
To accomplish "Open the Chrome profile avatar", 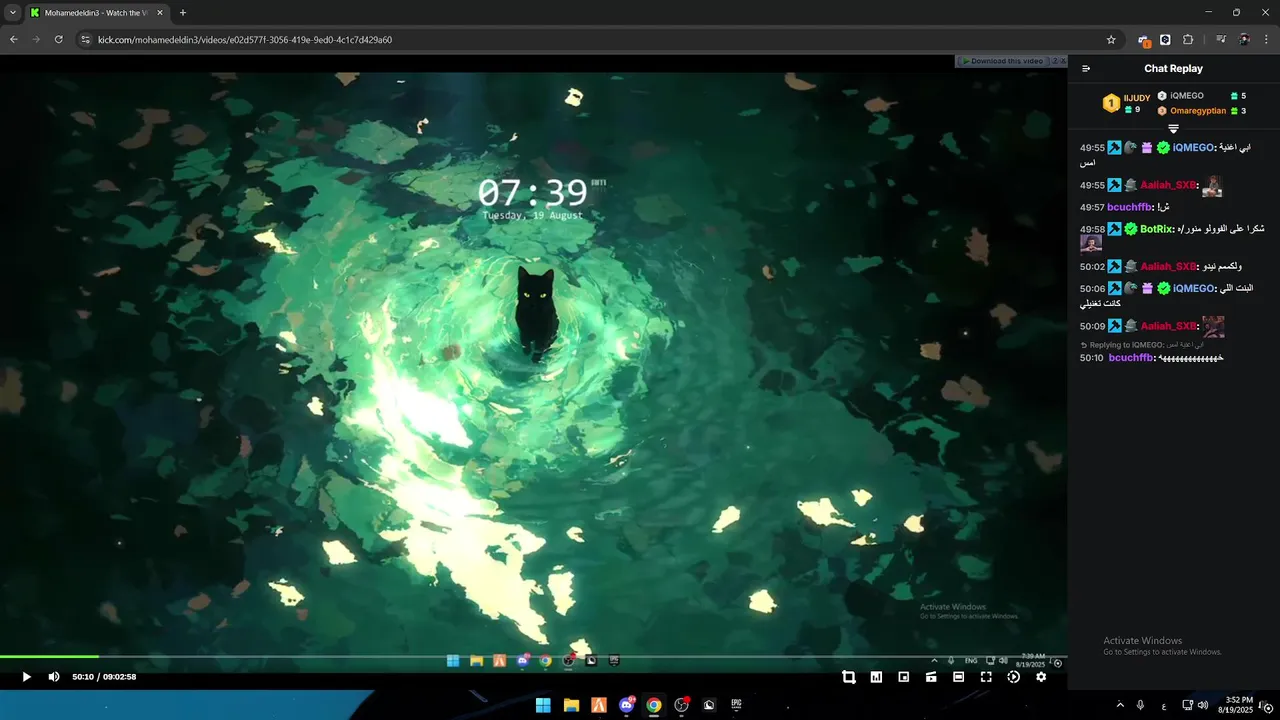I will [1244, 40].
